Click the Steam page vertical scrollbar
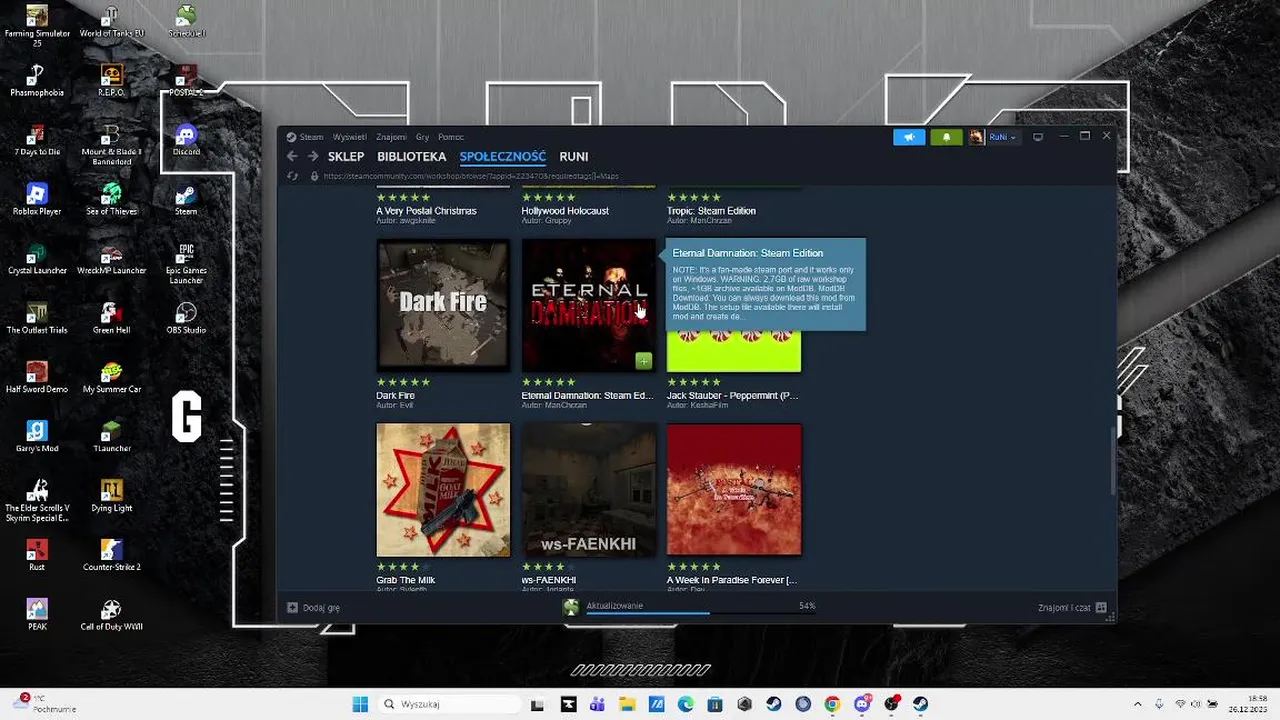 pos(1112,460)
